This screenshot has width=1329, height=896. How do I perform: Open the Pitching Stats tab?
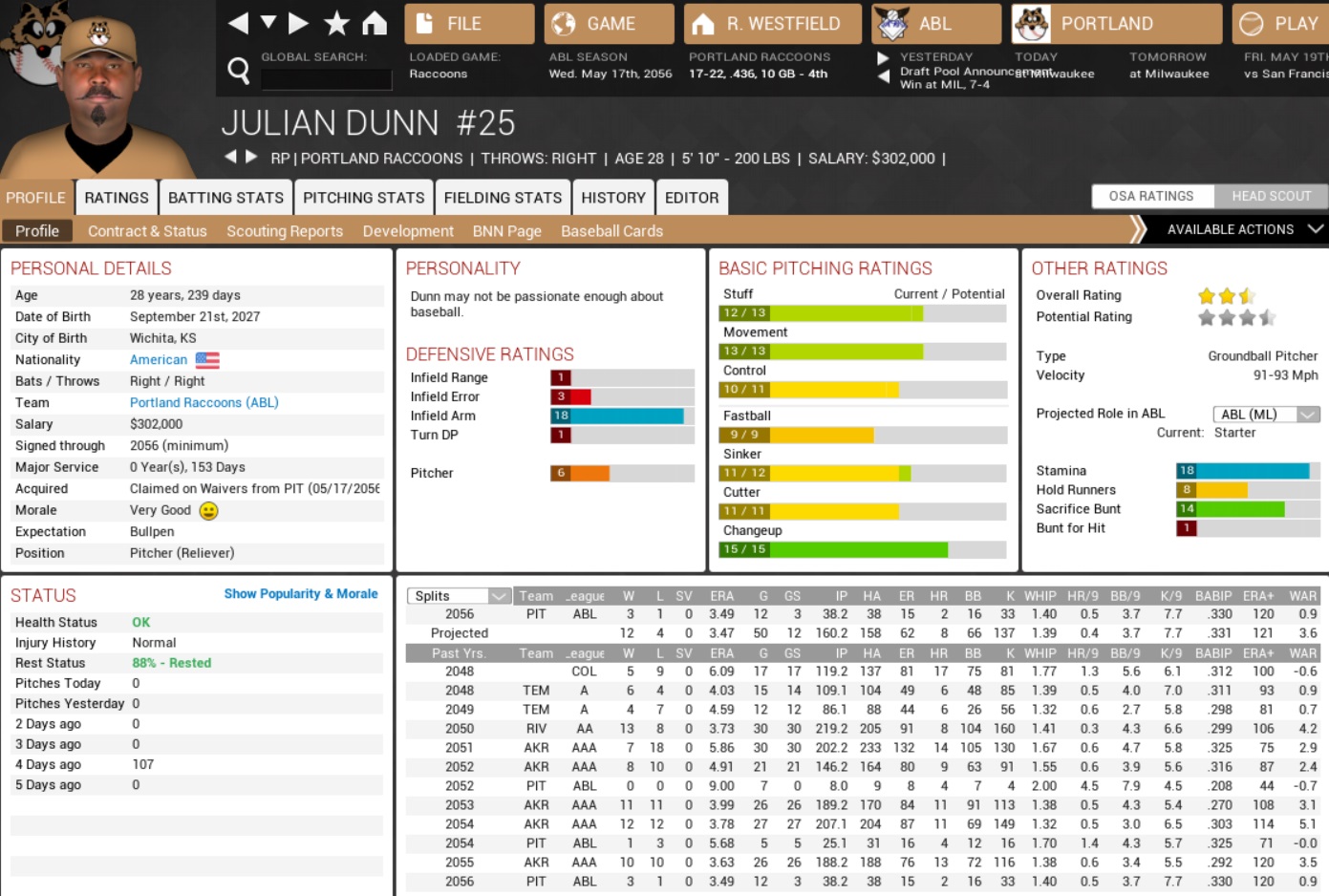pos(363,198)
